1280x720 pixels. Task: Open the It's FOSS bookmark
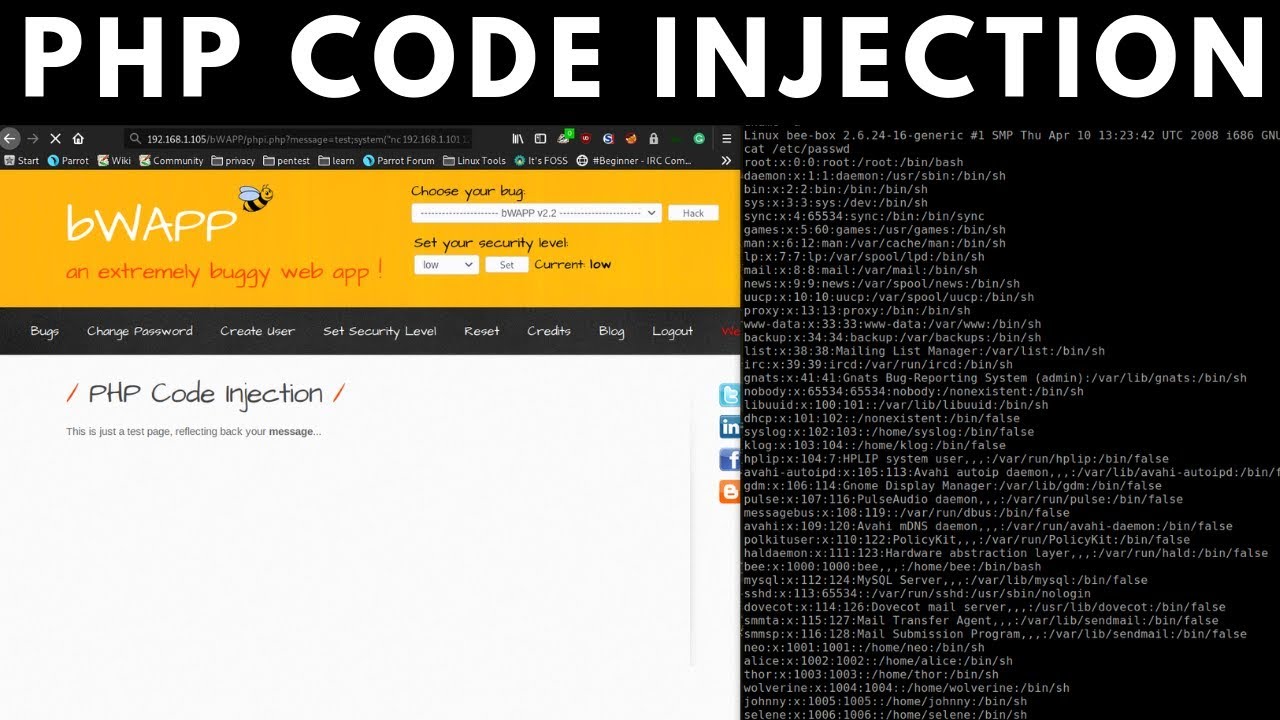[x=541, y=160]
